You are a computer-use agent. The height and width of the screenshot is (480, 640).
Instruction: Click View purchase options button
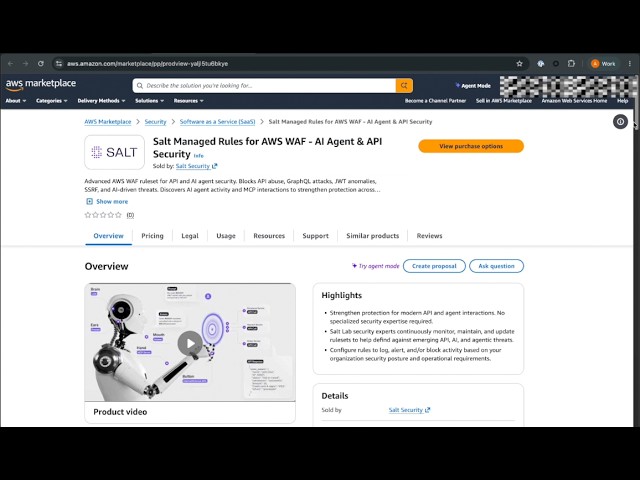pos(471,146)
